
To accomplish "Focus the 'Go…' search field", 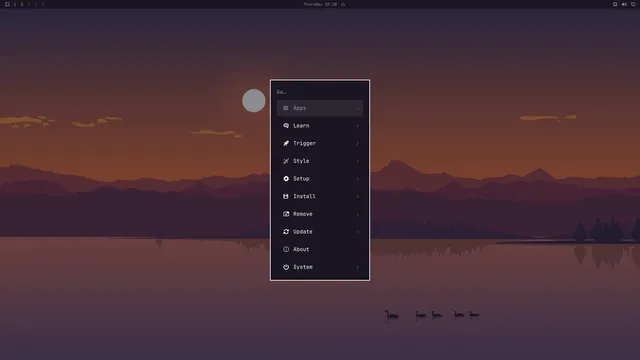I will point(320,92).
